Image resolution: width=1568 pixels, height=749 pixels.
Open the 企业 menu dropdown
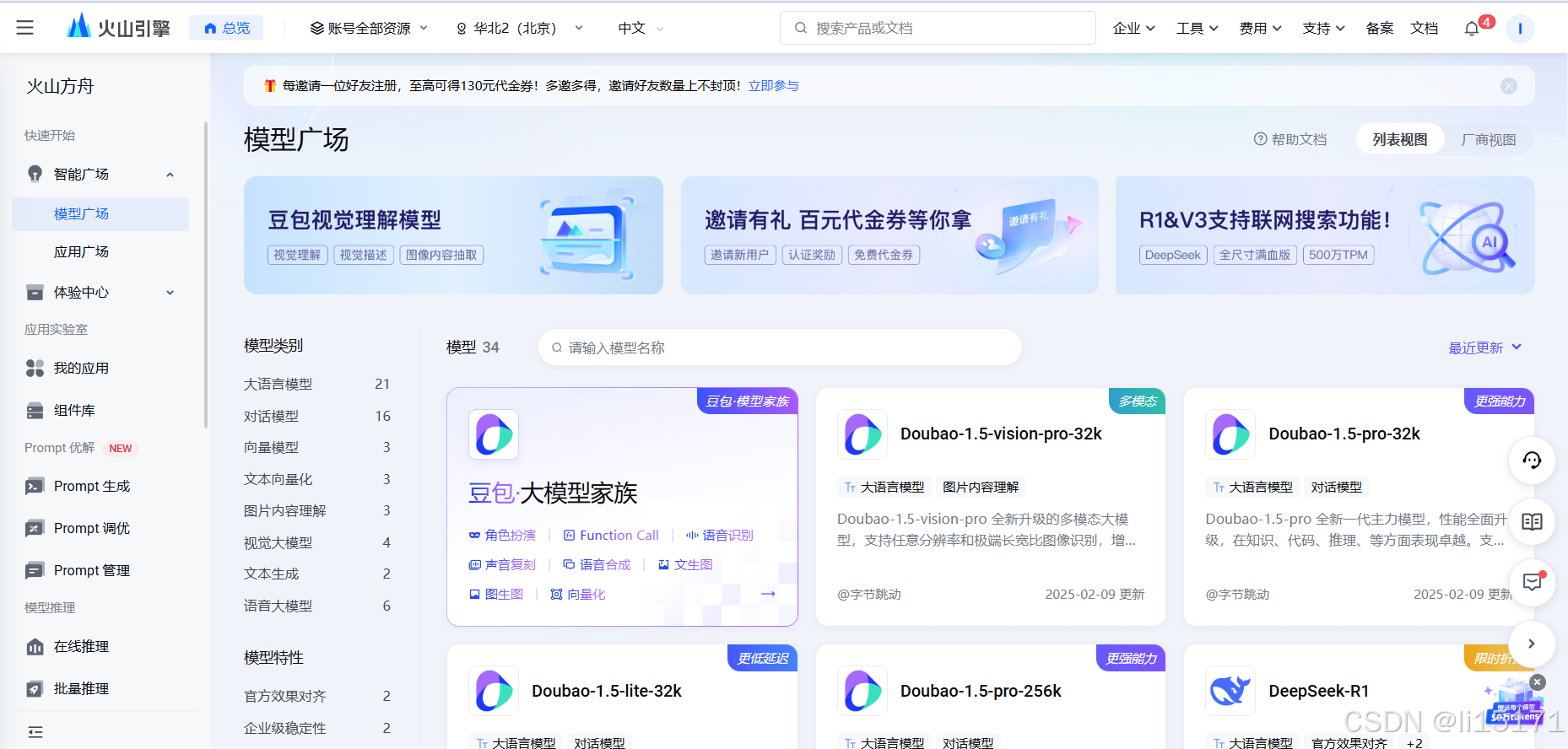click(x=1133, y=28)
